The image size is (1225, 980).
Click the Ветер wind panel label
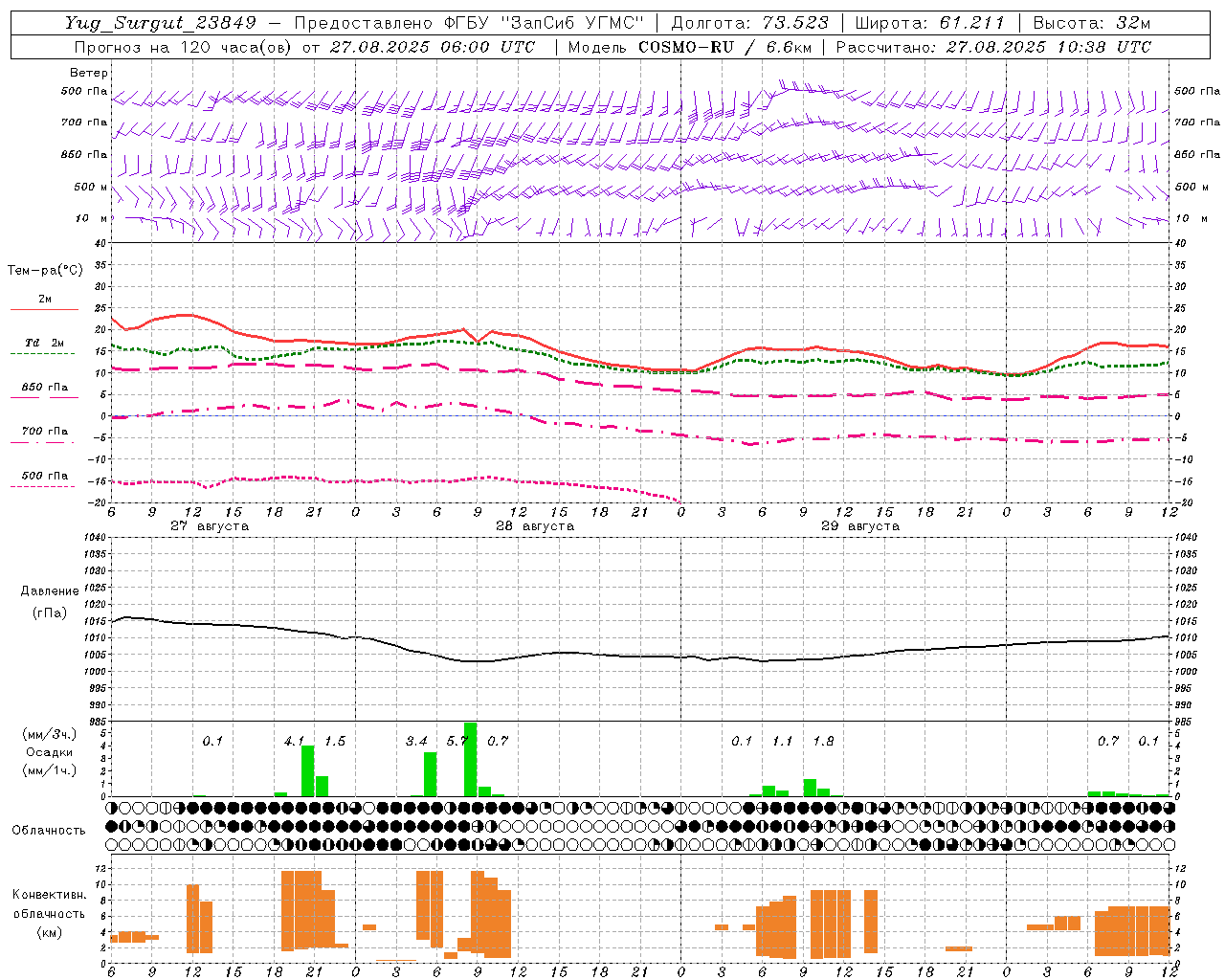[89, 73]
